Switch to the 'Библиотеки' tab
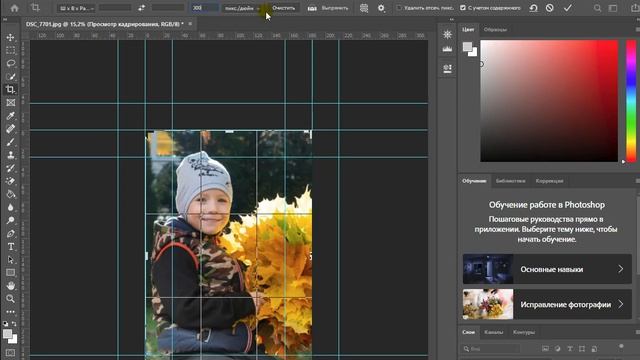 [x=510, y=181]
